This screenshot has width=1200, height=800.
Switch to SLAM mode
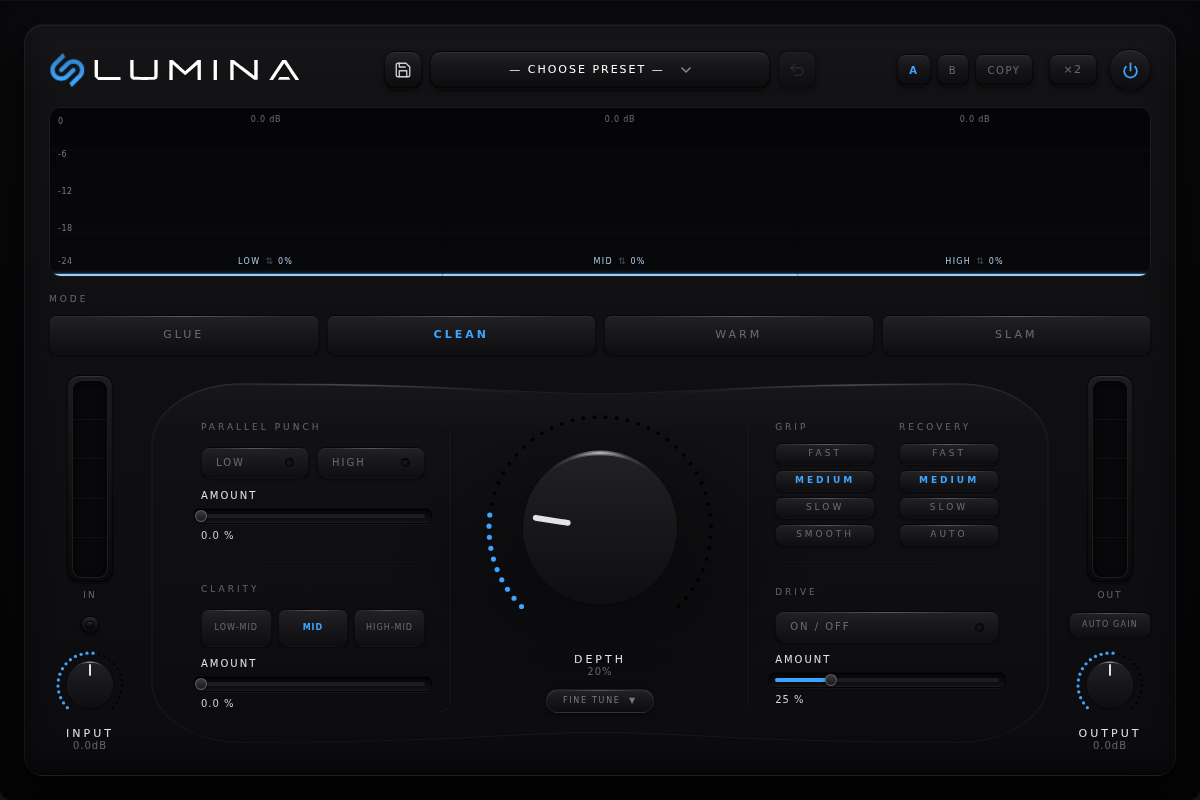click(x=1016, y=335)
